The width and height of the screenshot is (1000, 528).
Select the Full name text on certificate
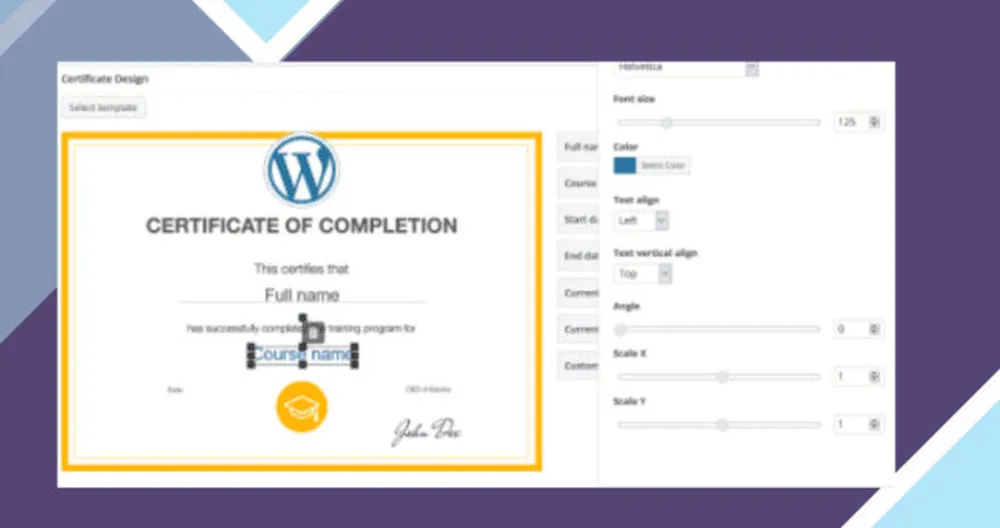click(x=302, y=295)
